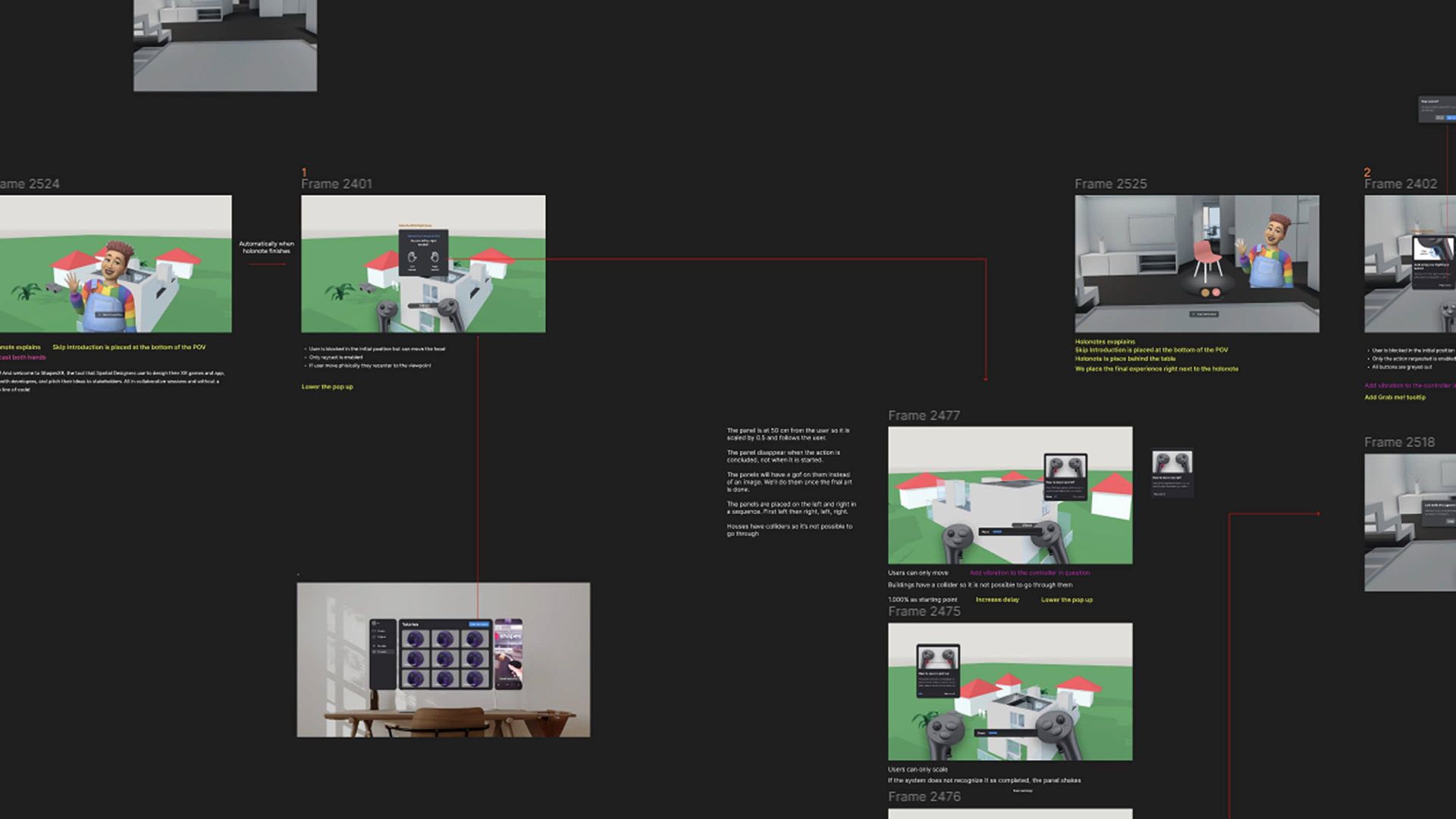Select the Frame 2475 label
The height and width of the screenshot is (819, 1456).
click(924, 611)
